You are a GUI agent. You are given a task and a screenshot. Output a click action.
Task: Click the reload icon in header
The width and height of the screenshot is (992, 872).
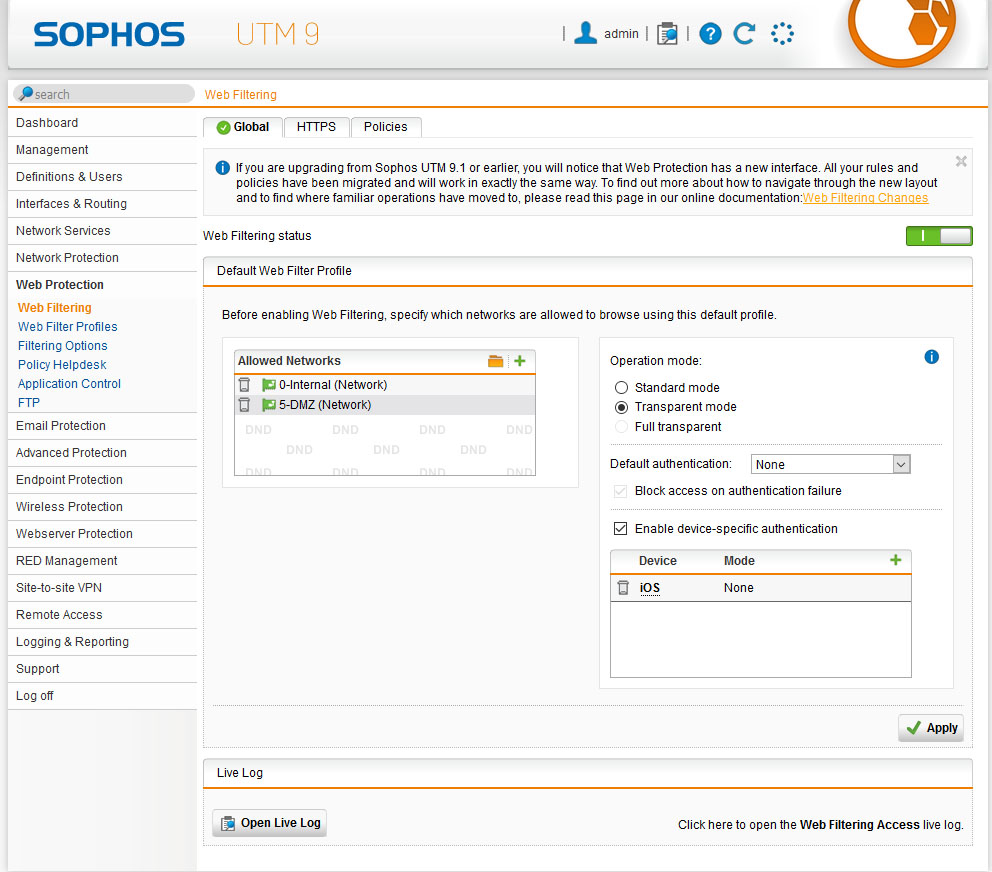click(x=744, y=34)
